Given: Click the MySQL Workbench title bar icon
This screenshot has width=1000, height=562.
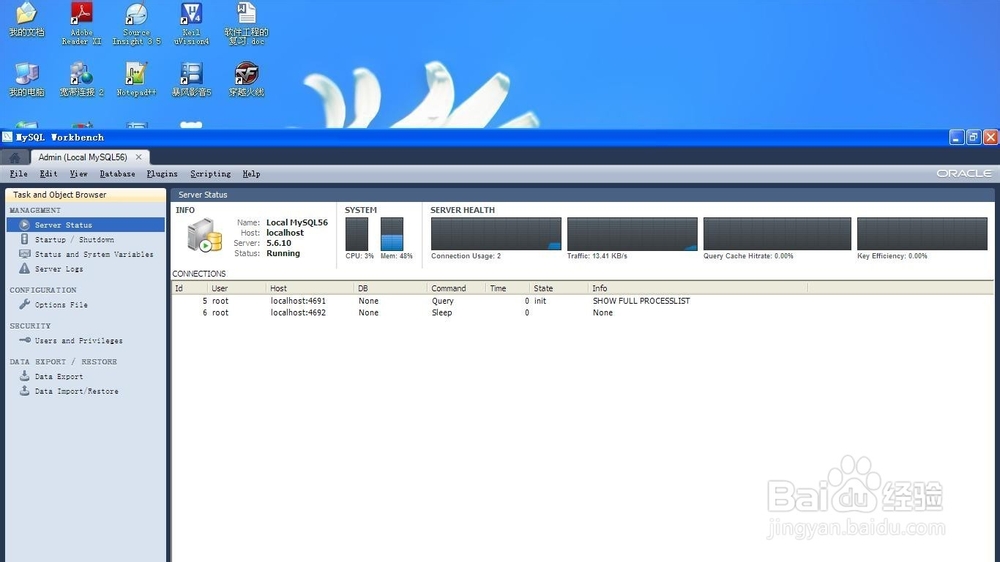Looking at the screenshot, I should pyautogui.click(x=8, y=137).
